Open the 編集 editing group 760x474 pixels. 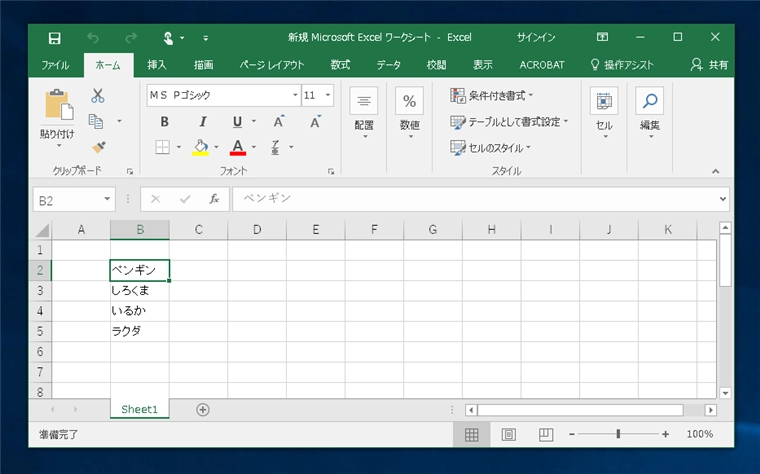(x=649, y=114)
